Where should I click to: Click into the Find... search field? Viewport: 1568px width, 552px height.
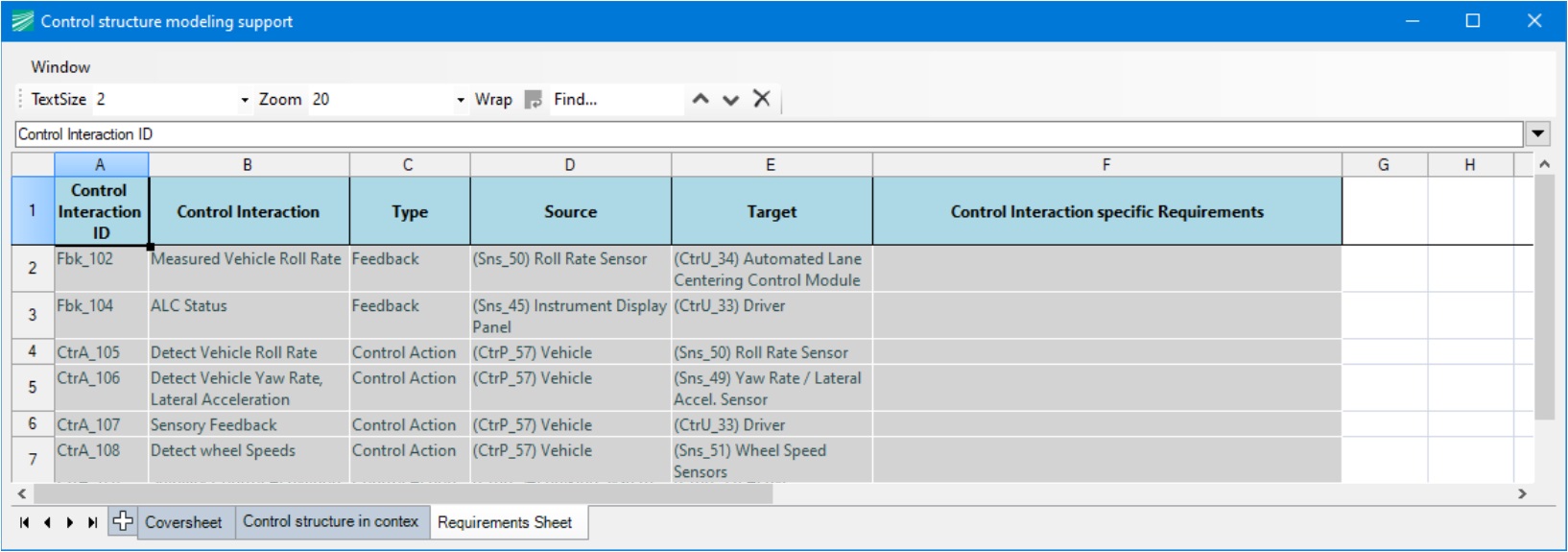tap(616, 100)
